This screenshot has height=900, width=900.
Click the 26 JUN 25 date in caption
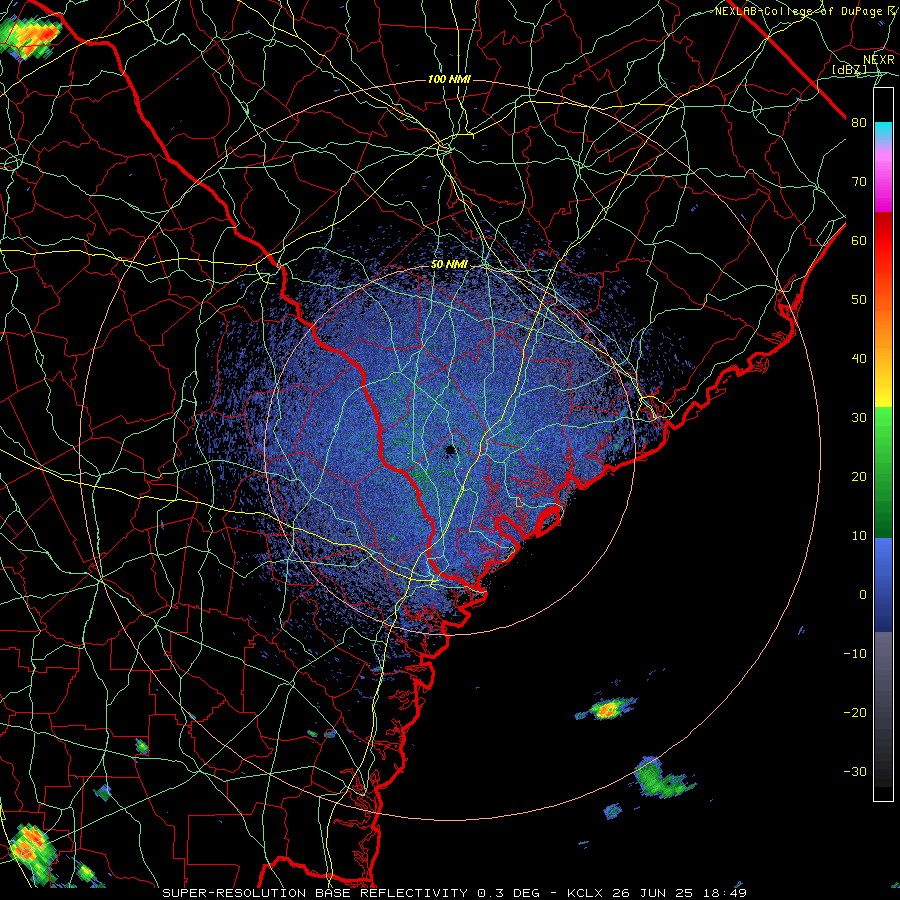click(x=655, y=893)
